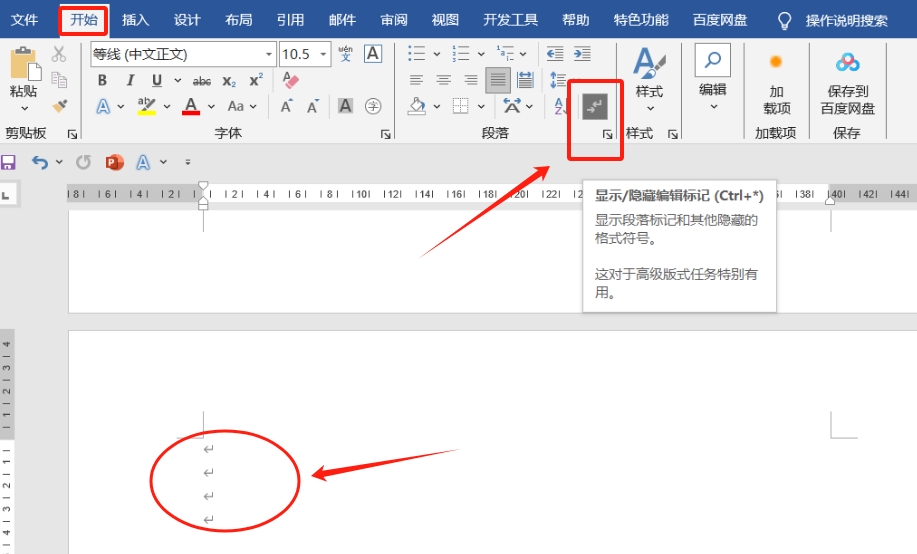Toggle Underline formatting

coord(157,80)
